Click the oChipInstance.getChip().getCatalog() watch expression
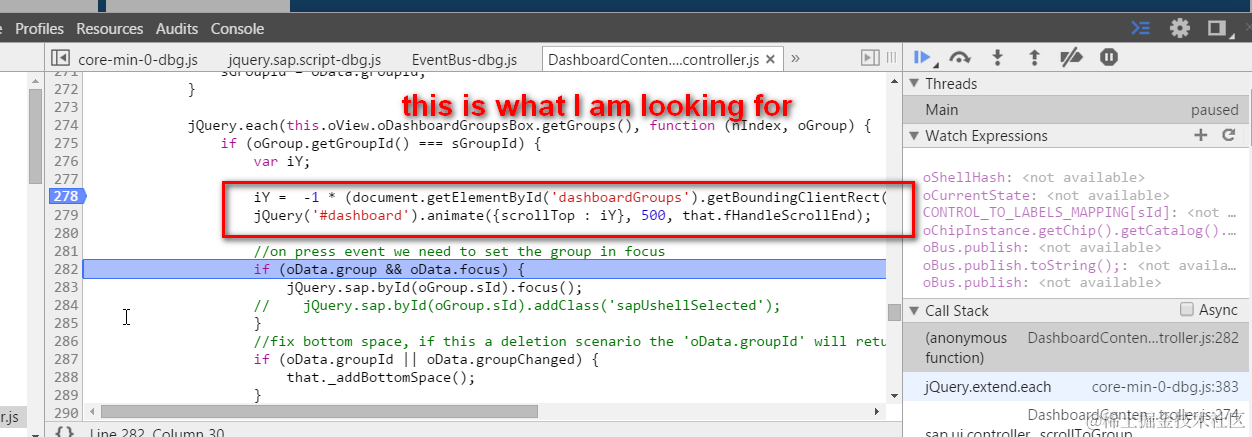This screenshot has height=437, width=1252. 1080,230
